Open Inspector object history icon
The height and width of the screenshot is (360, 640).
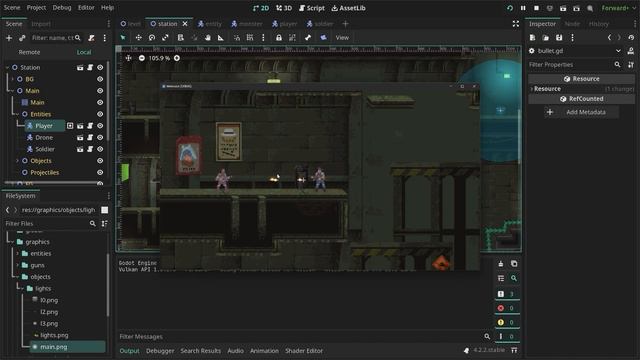(631, 38)
